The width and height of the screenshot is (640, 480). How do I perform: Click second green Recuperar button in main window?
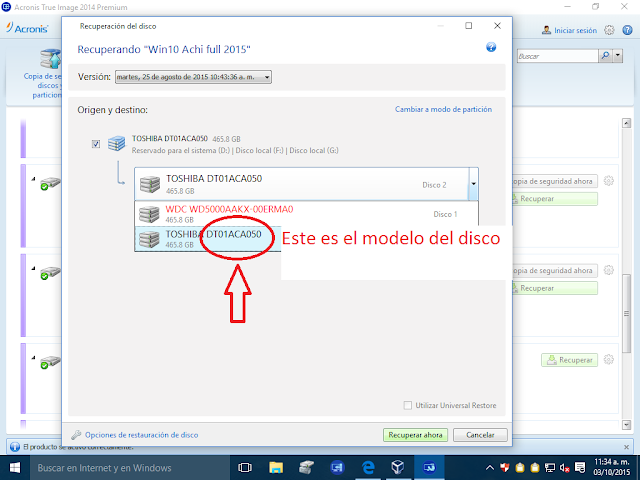(x=554, y=288)
